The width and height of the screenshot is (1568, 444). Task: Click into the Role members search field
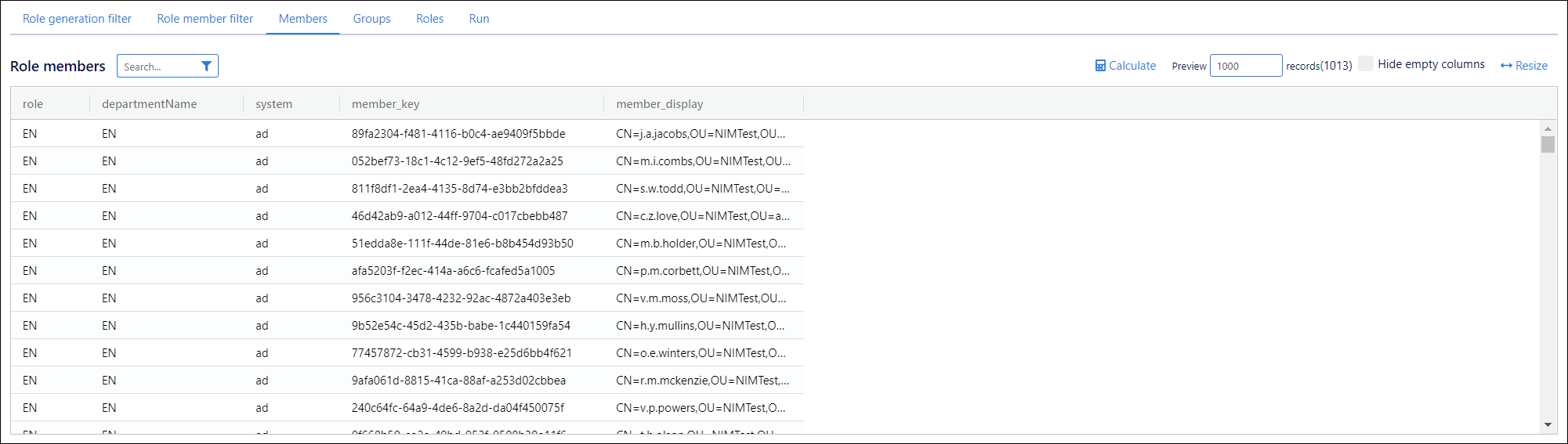[159, 67]
